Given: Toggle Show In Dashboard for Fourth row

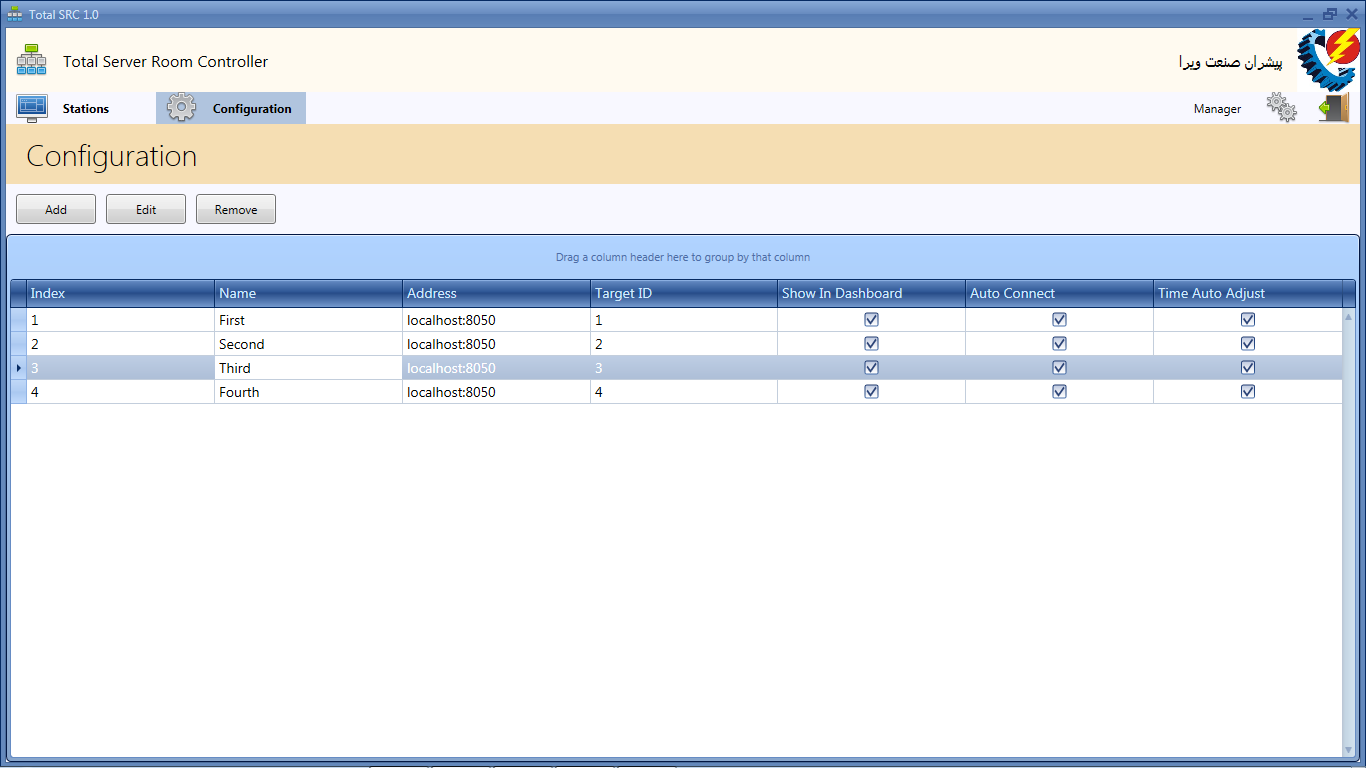Looking at the screenshot, I should click(x=871, y=392).
